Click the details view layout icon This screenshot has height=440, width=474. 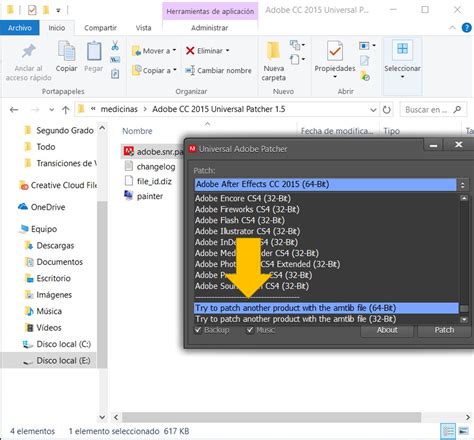448,431
